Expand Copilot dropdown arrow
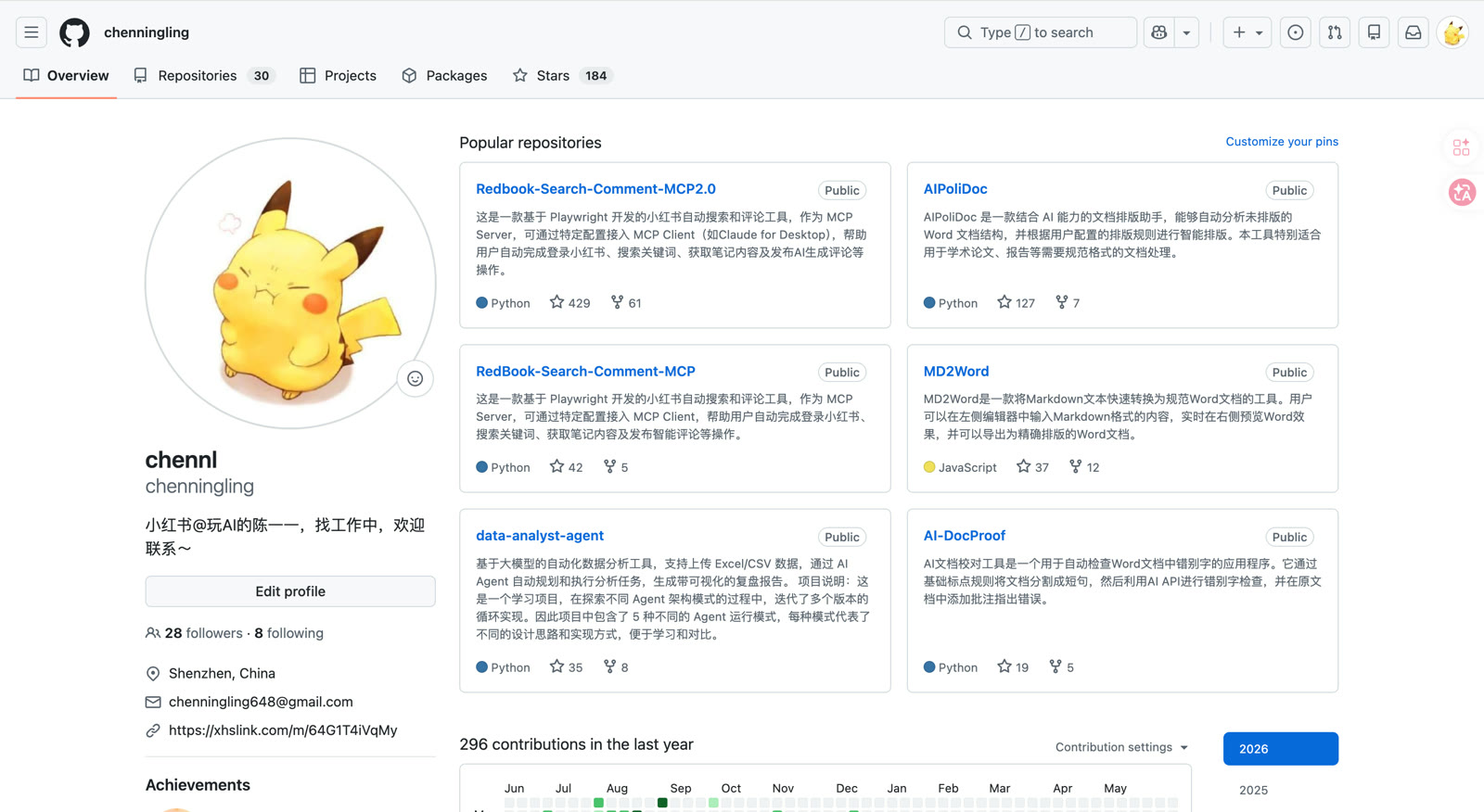Viewport: 1484px width, 812px height. pyautogui.click(x=1186, y=32)
